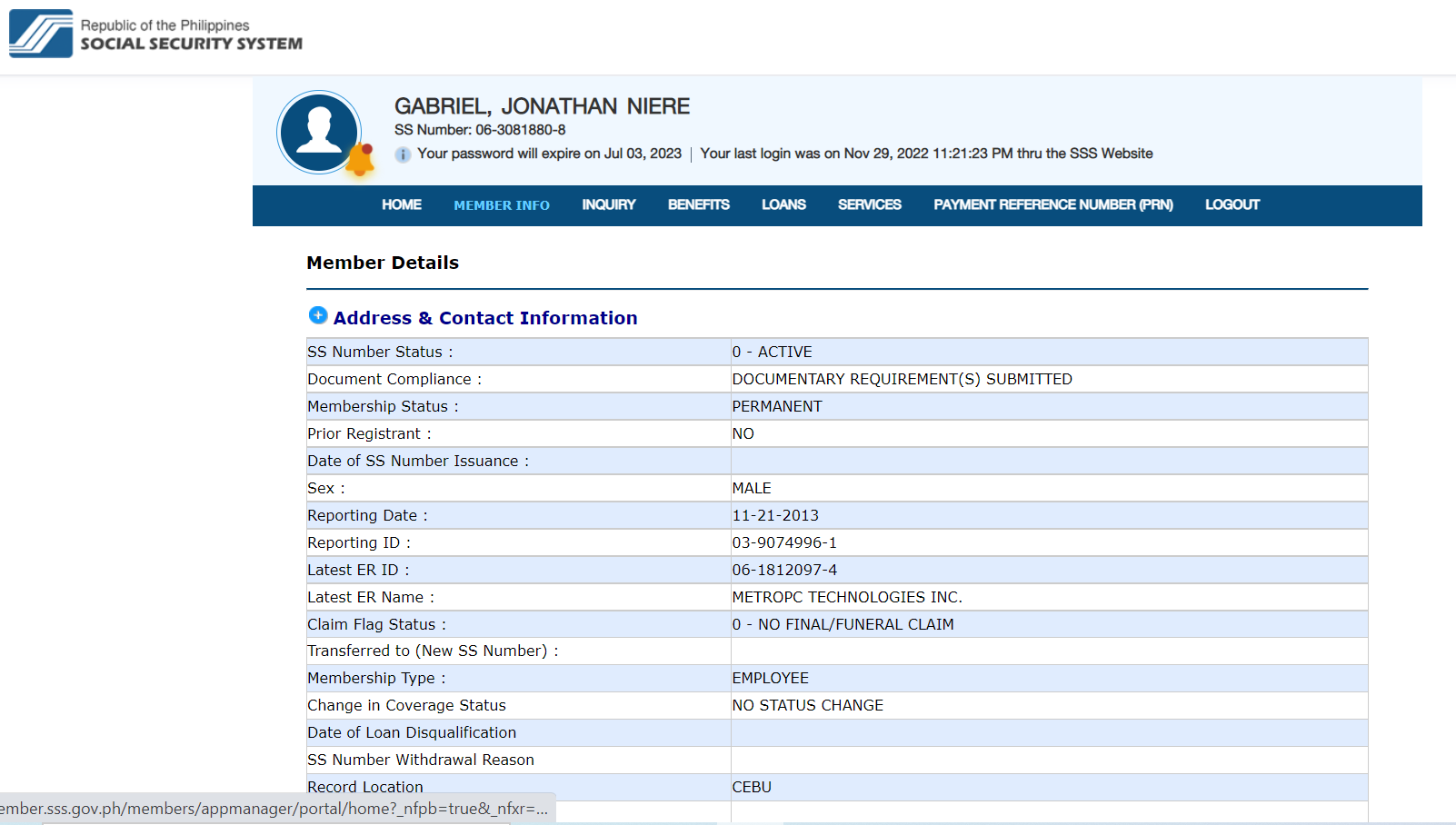Click the orange notification bell
Viewport: 1456px width, 825px height.
(x=361, y=160)
